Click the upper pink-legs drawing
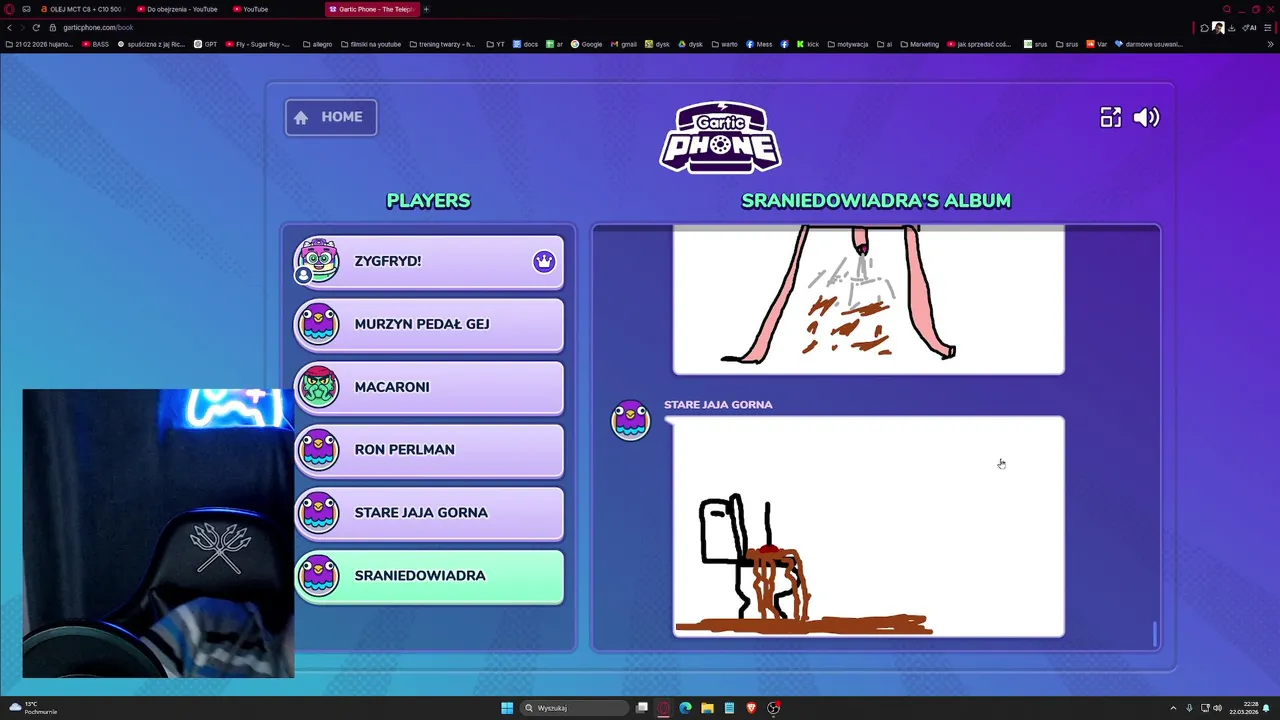 868,300
